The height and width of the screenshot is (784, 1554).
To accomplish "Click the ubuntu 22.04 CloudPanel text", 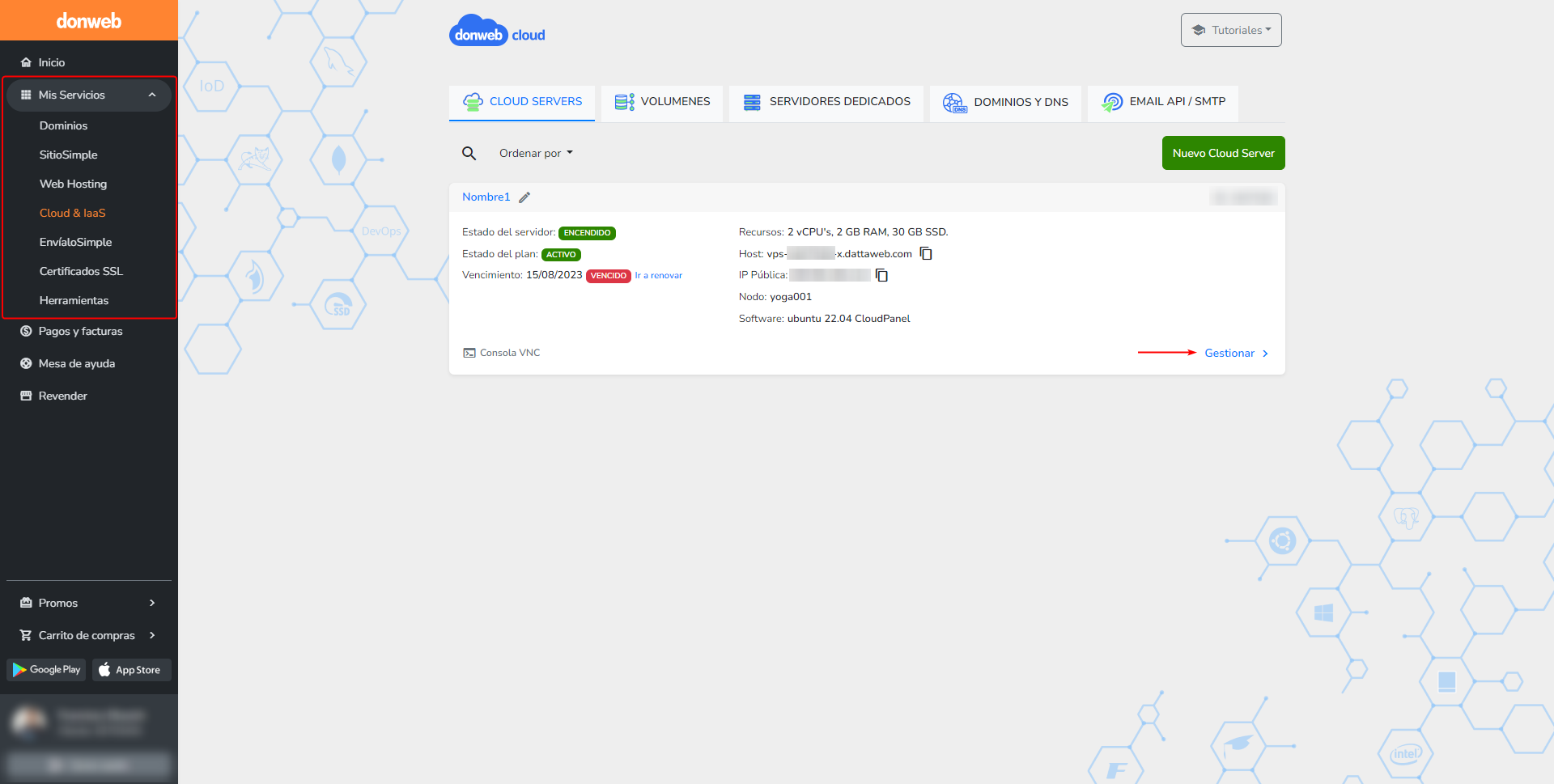I will coord(849,319).
